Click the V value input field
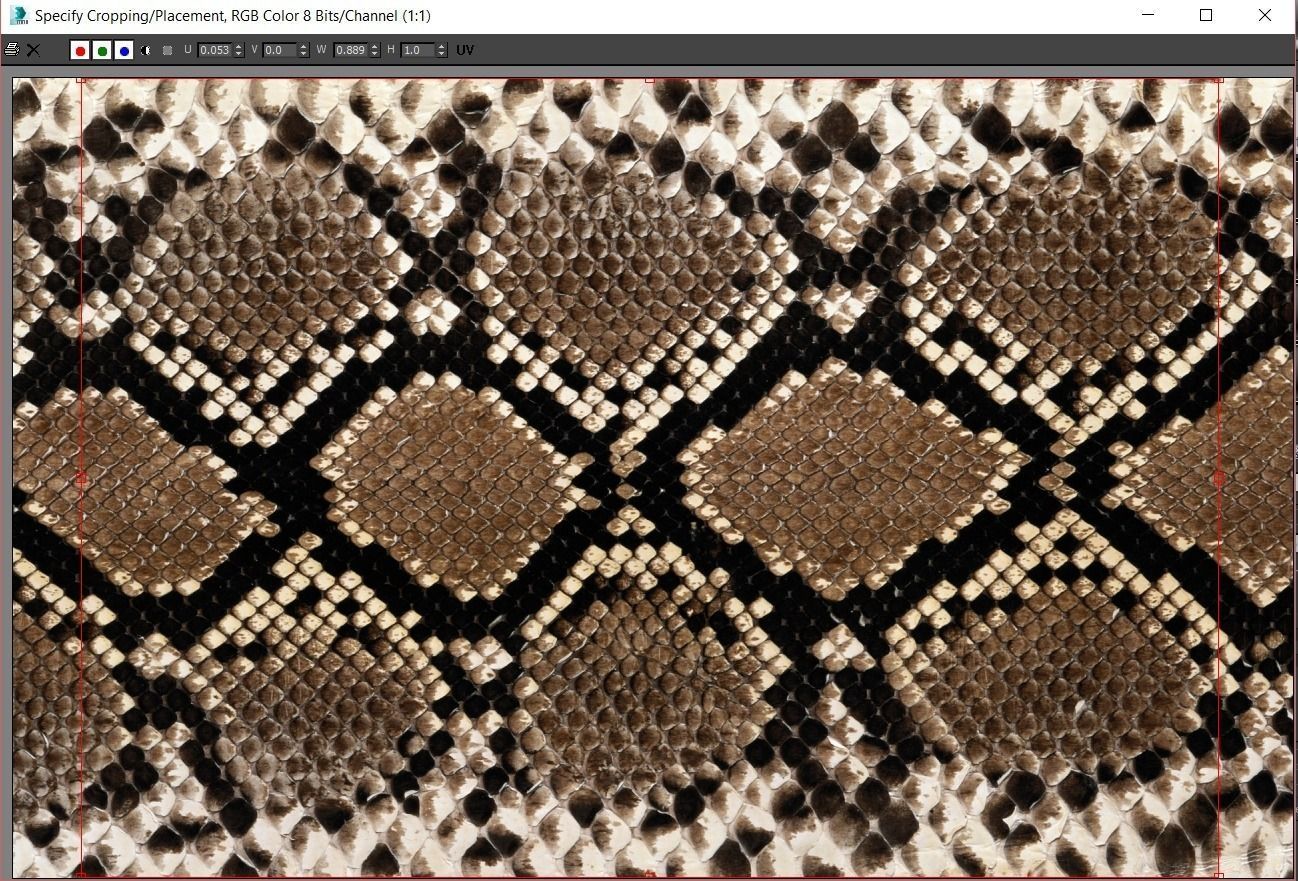This screenshot has width=1298, height=881. tap(279, 50)
